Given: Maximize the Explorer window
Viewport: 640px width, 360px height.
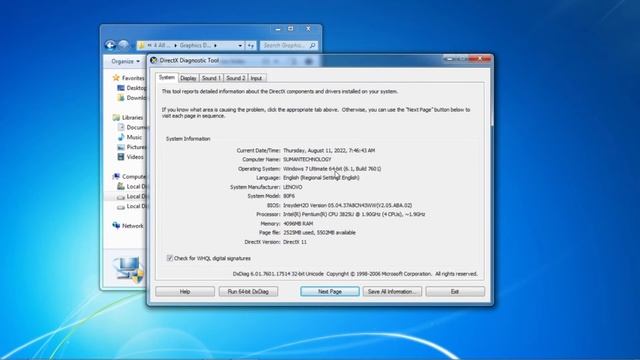Looking at the screenshot, I should point(291,29).
